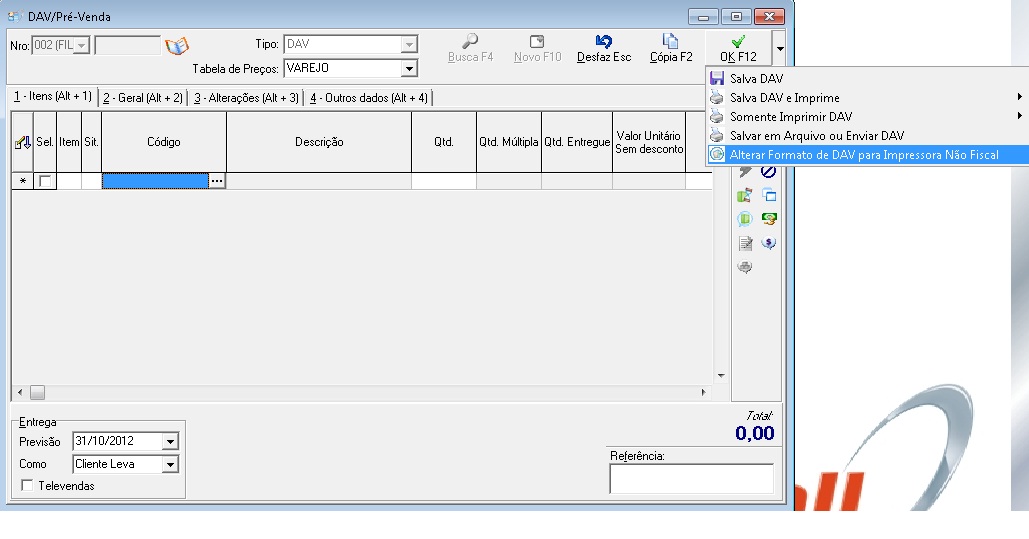Viewport: 1029px width, 539px height.
Task: Click the sort icon in grid header corner
Action: (22, 142)
